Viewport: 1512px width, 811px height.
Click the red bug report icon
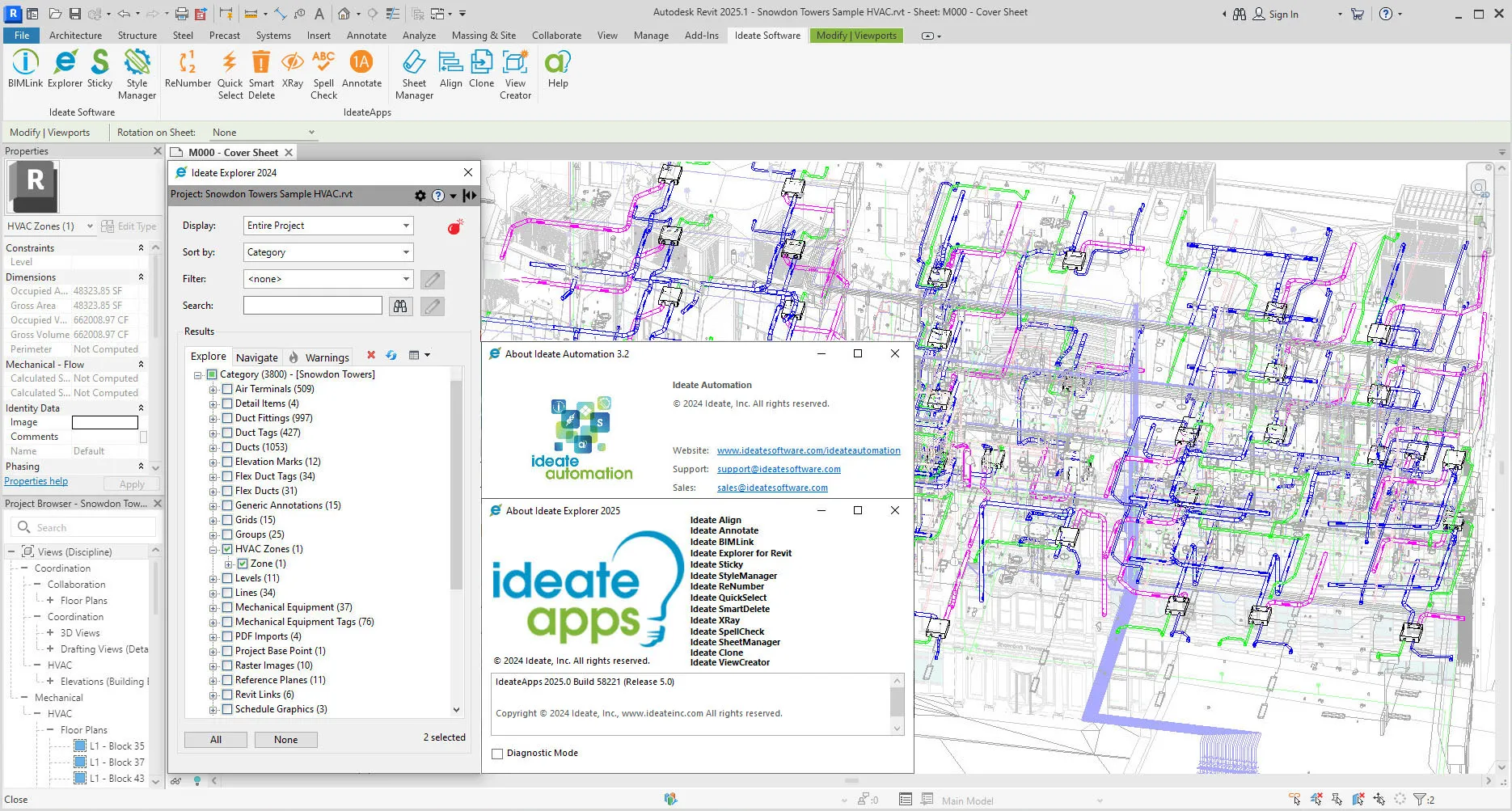tap(455, 227)
